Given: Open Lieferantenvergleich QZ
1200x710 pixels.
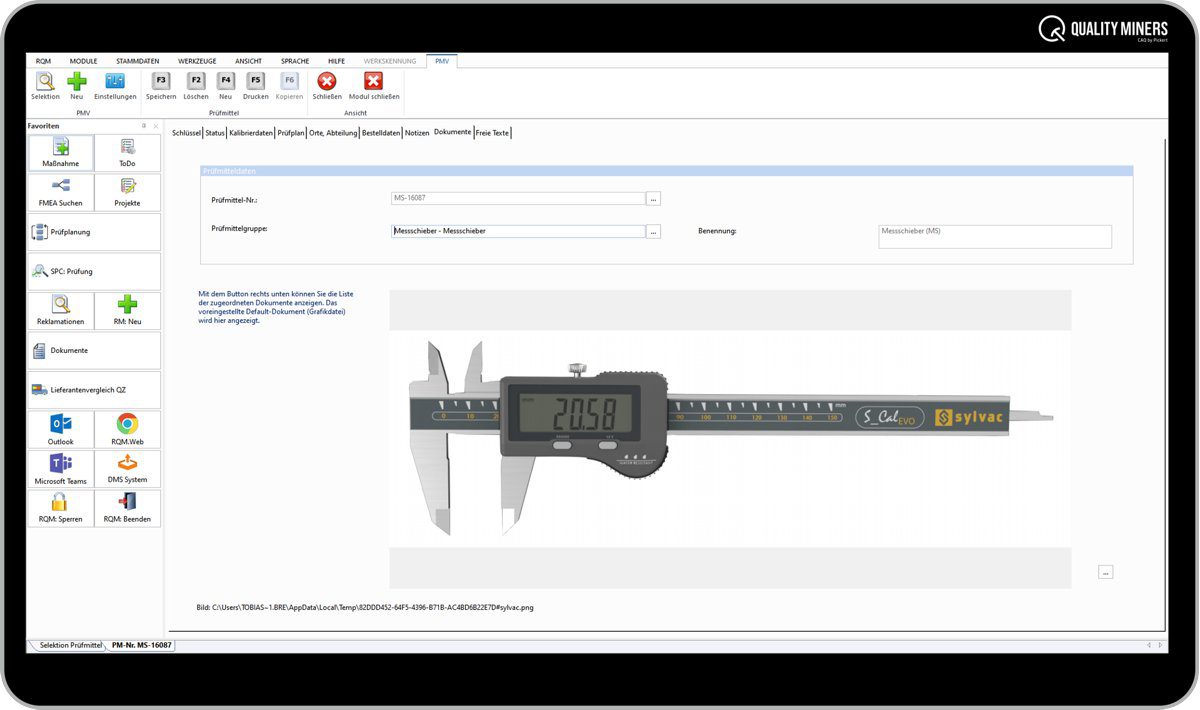Looking at the screenshot, I should (94, 390).
